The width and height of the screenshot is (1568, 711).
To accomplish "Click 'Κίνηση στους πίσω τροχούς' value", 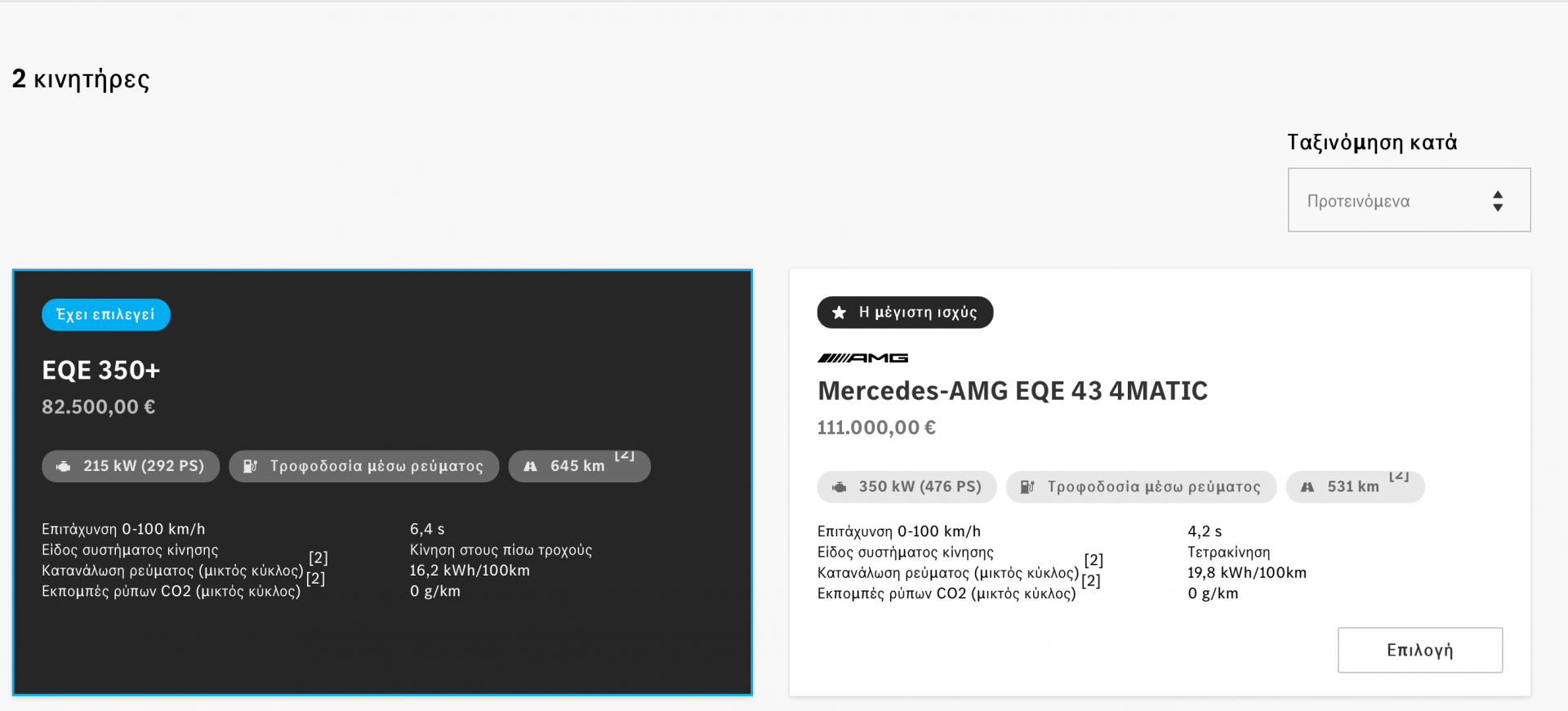I will pyautogui.click(x=501, y=550).
